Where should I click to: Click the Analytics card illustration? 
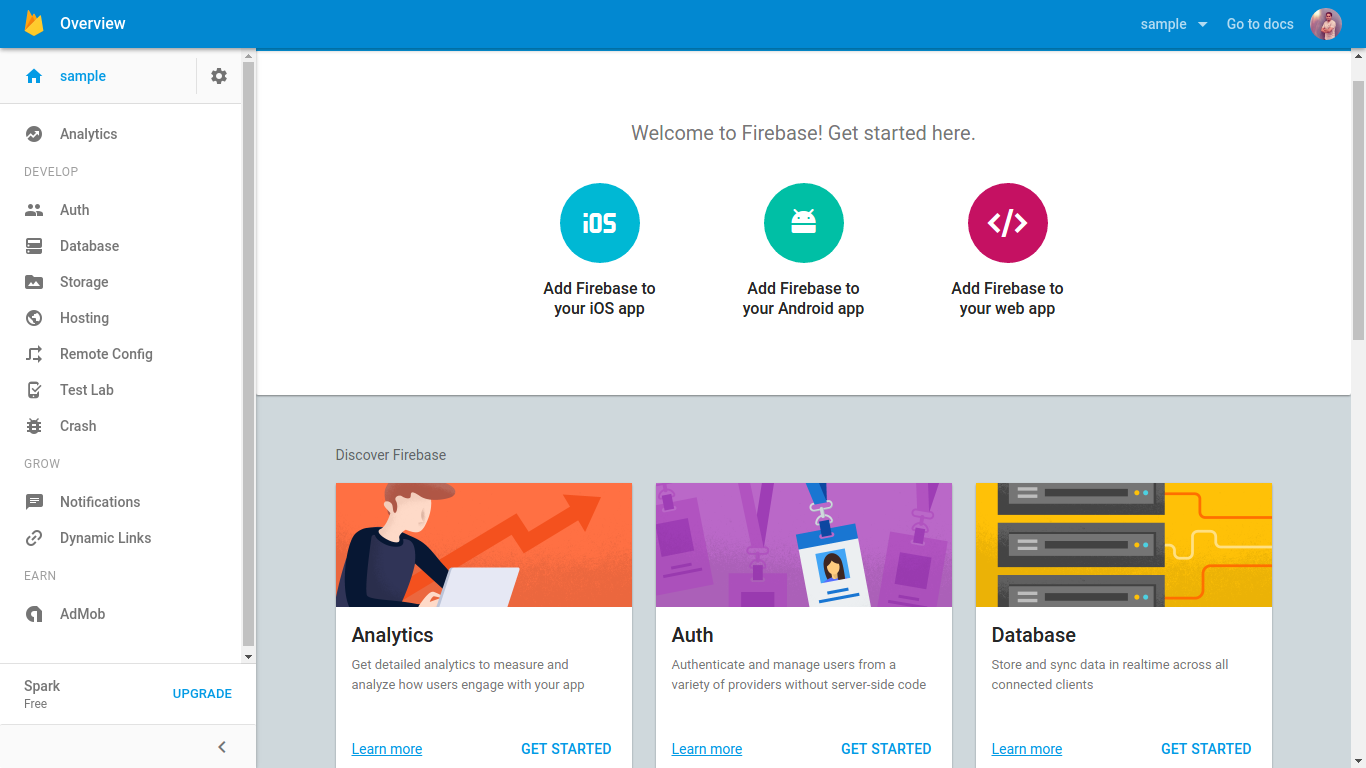tap(484, 545)
